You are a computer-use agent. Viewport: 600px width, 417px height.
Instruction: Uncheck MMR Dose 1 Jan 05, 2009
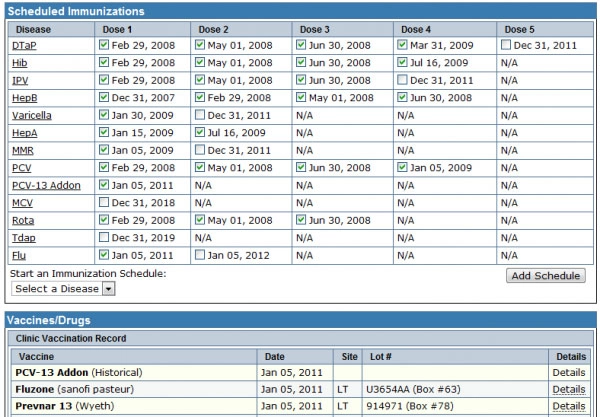tap(104, 150)
